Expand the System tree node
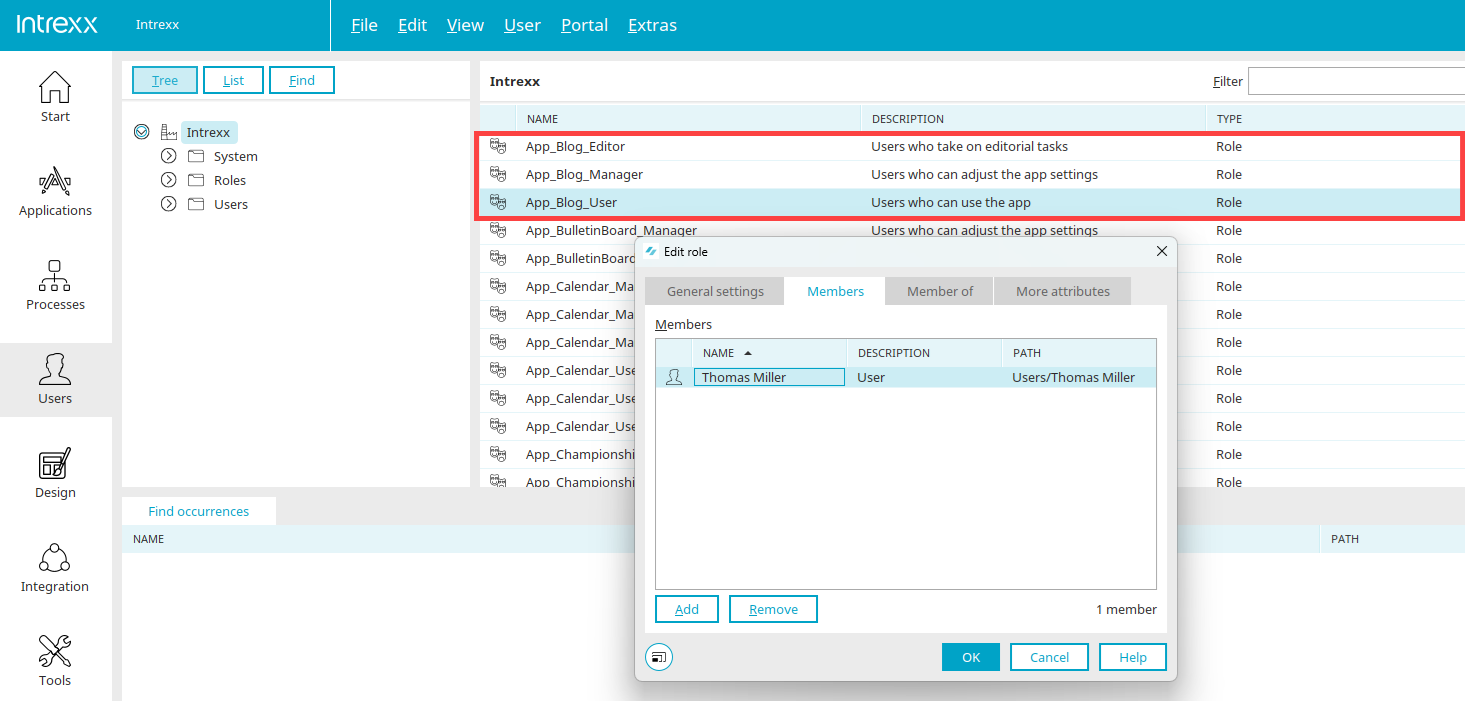Screen dimensions: 1465x701 click(168, 156)
